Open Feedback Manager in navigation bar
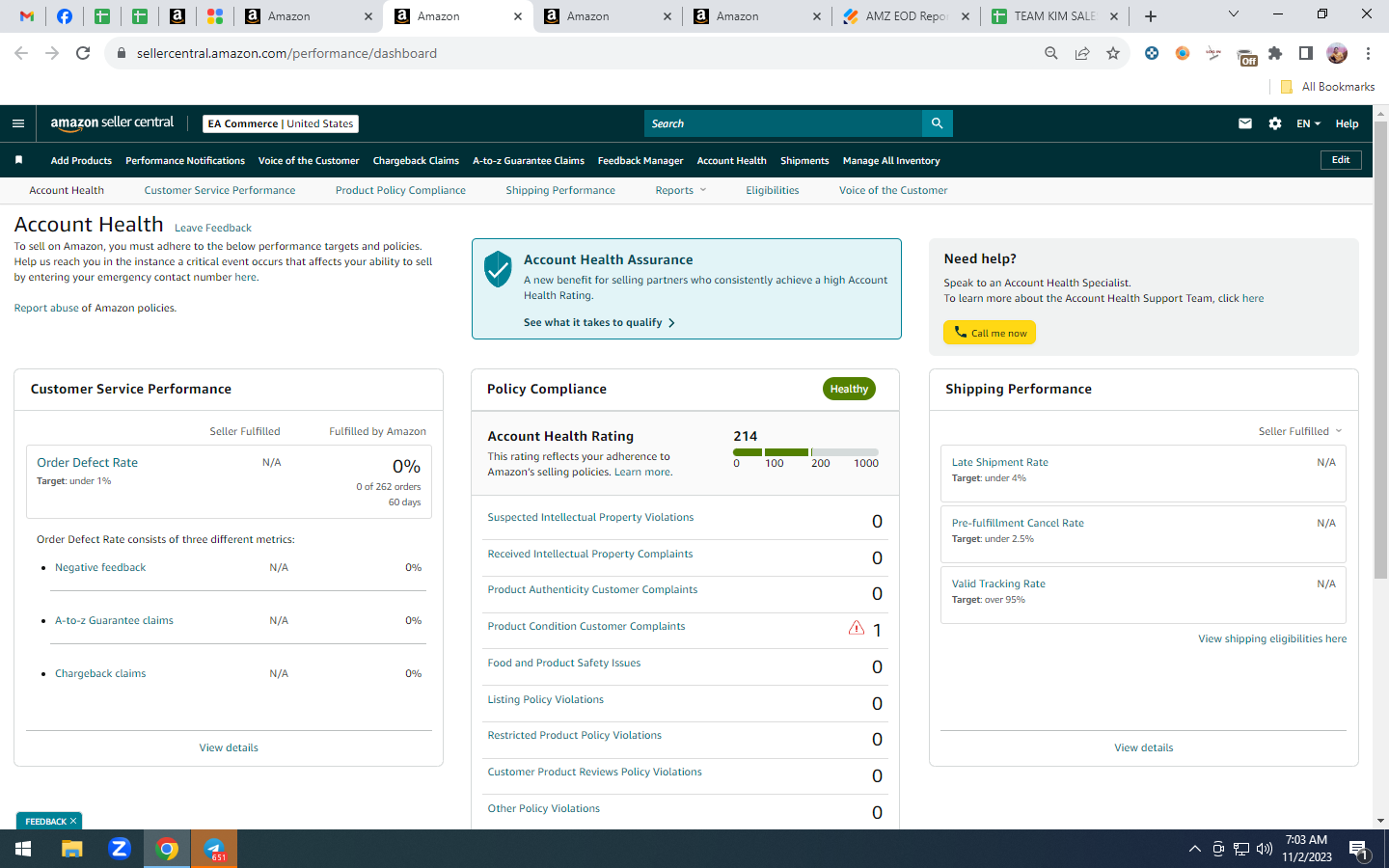Image resolution: width=1389 pixels, height=868 pixels. [640, 160]
